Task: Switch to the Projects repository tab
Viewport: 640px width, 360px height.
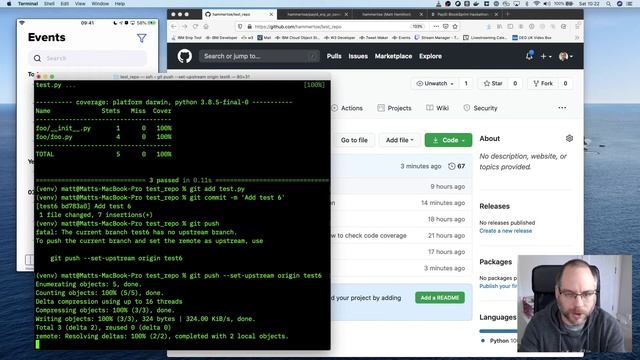Action: [x=394, y=108]
